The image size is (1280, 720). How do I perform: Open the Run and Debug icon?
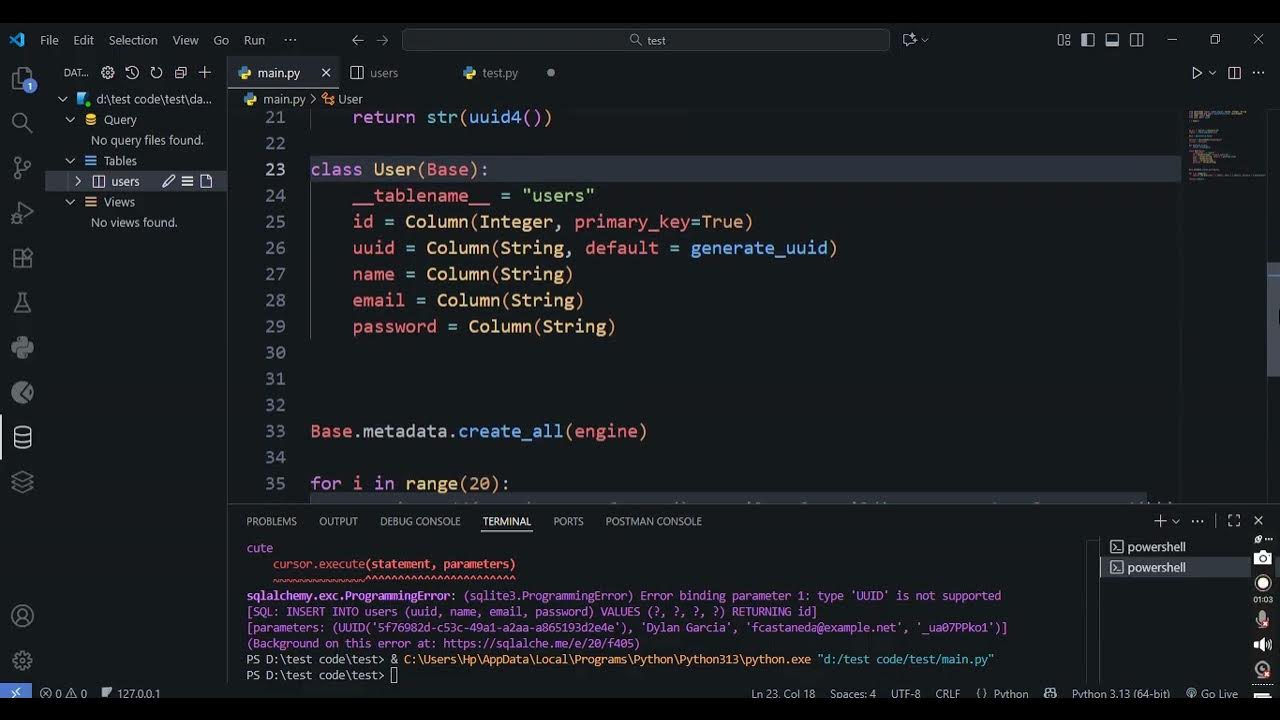[22, 212]
